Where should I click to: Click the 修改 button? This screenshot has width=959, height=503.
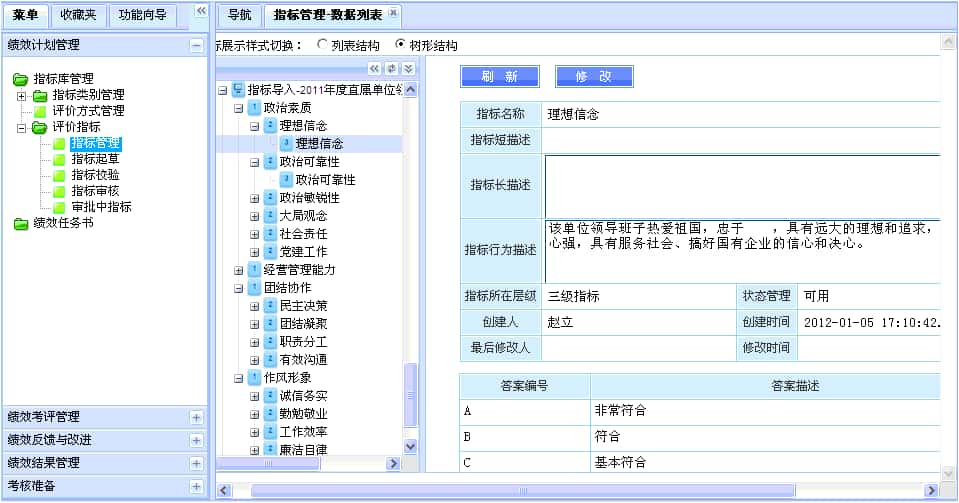pos(593,76)
